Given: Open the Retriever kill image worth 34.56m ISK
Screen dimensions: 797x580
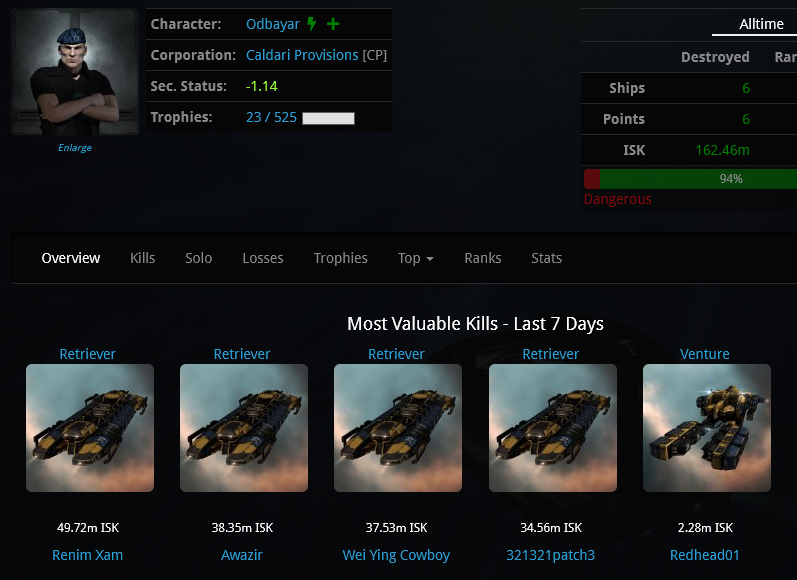Looking at the screenshot, I should pyautogui.click(x=553, y=428).
